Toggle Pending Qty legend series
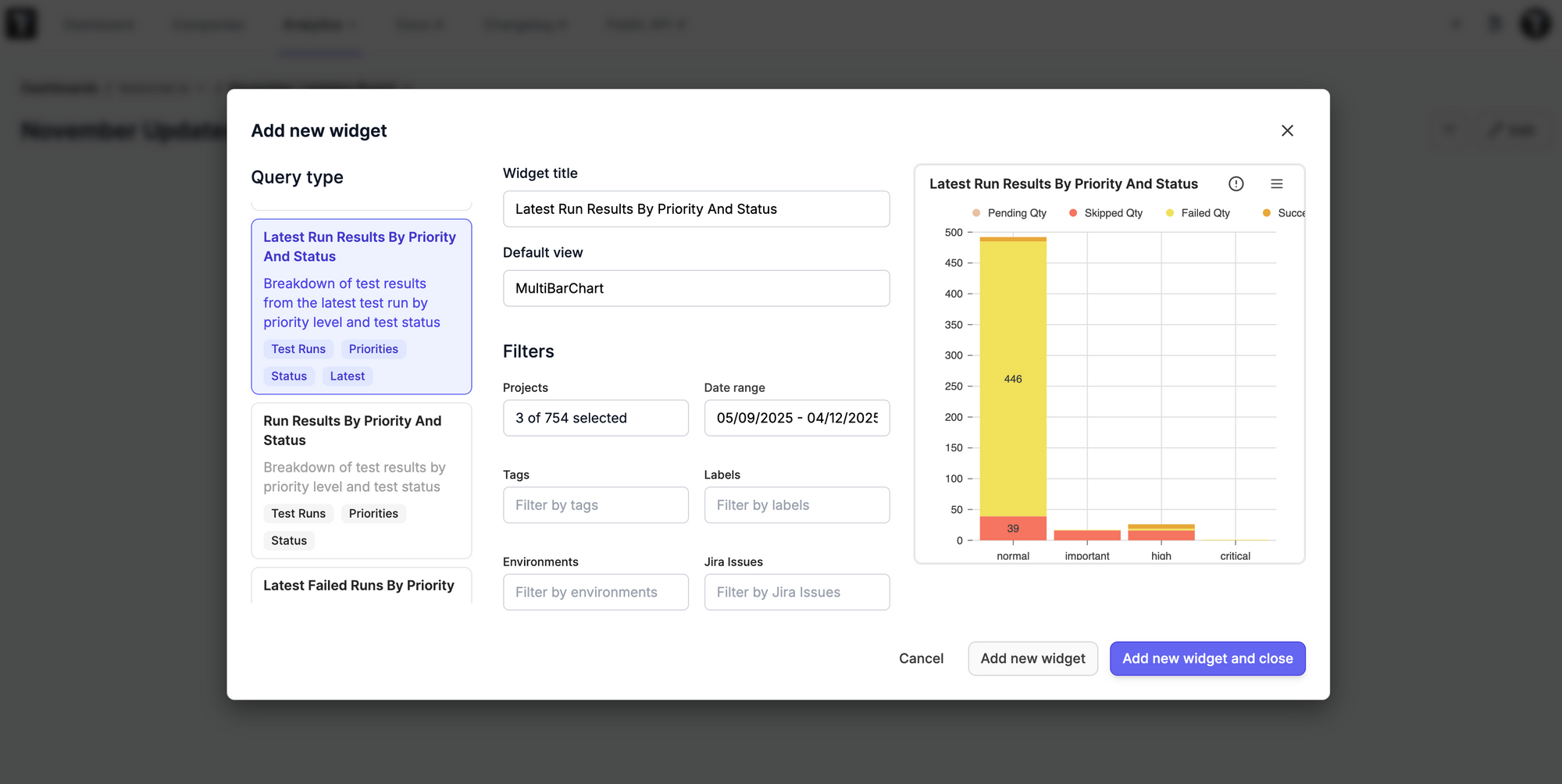 coord(1009,213)
